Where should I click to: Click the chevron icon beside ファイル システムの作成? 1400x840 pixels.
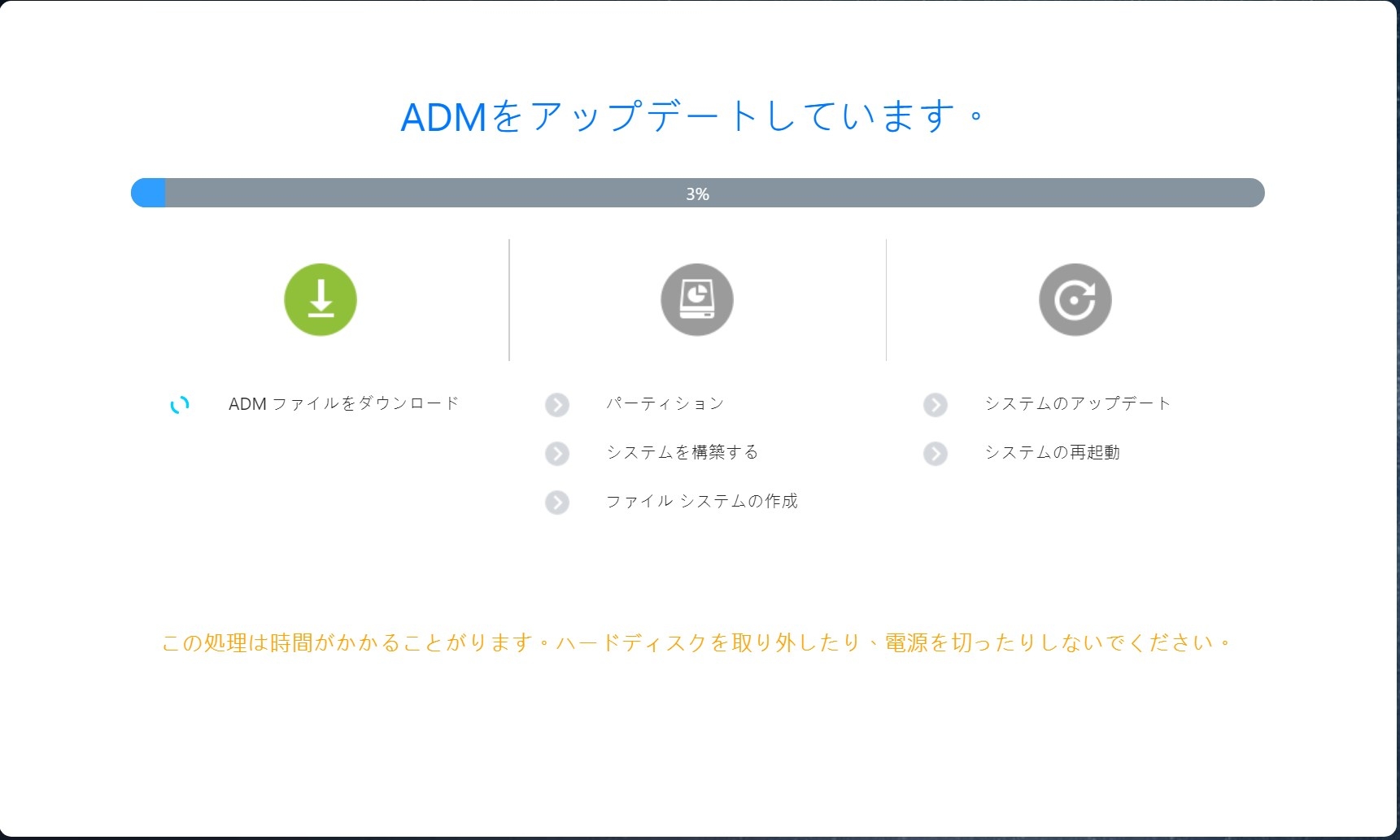(x=557, y=502)
